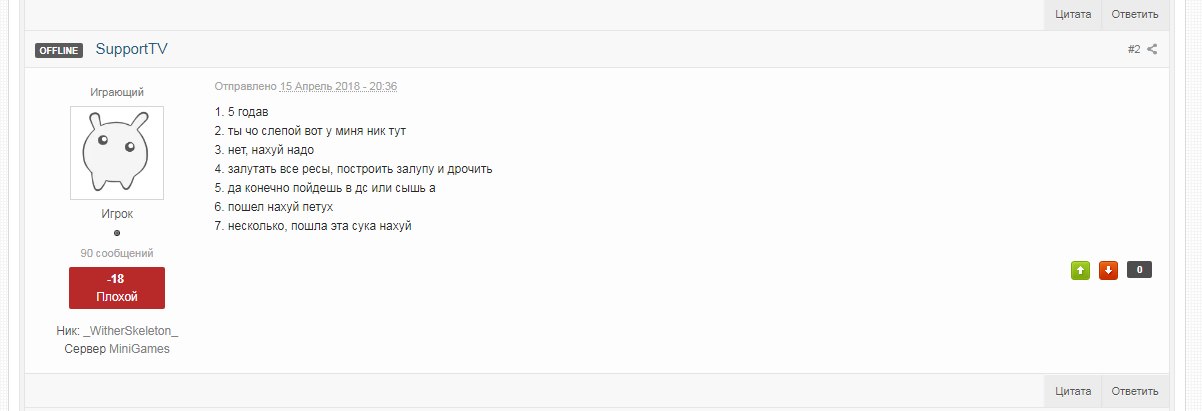Click the top Ответить button

(x=1134, y=14)
